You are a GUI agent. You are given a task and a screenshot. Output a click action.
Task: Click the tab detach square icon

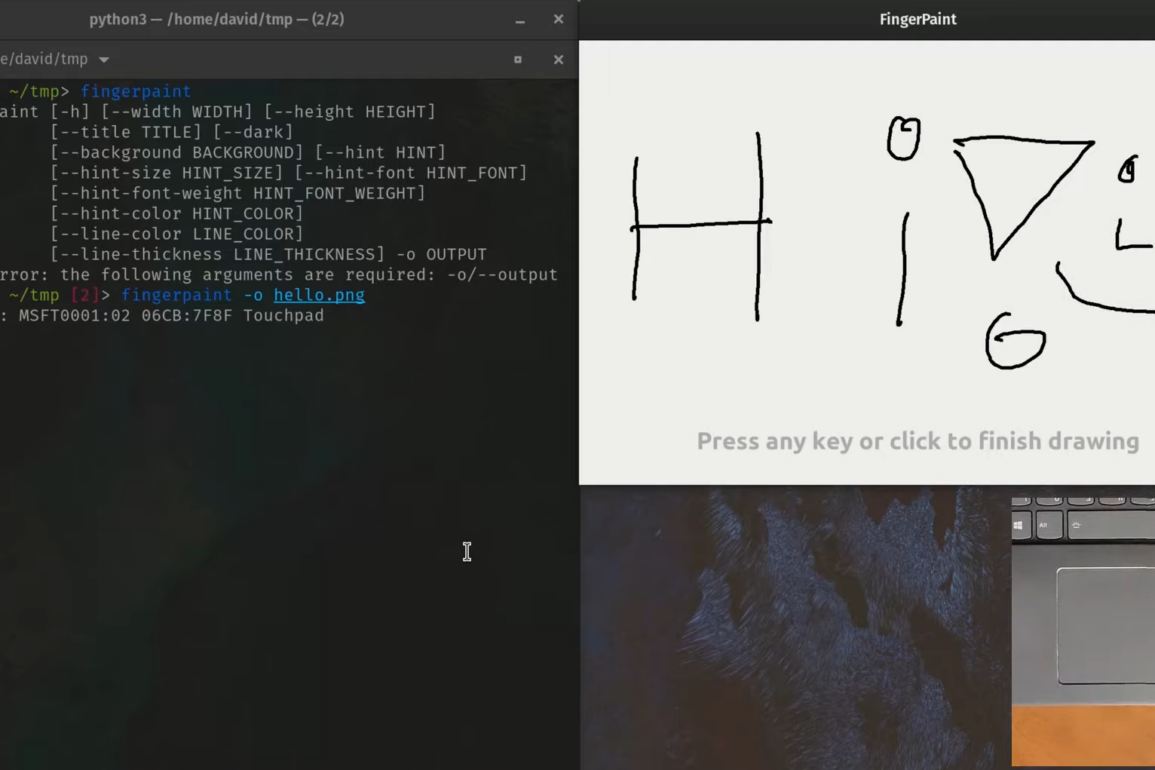pos(517,60)
